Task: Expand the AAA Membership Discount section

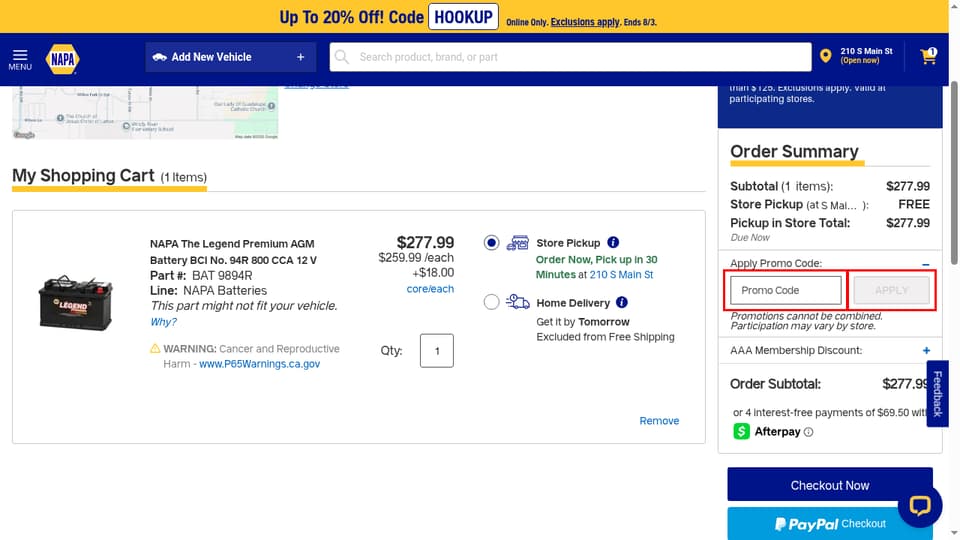Action: pos(926,351)
